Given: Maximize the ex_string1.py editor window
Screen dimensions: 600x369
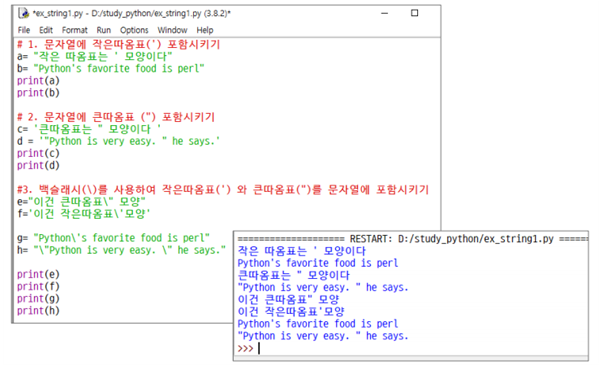Looking at the screenshot, I should 414,13.
